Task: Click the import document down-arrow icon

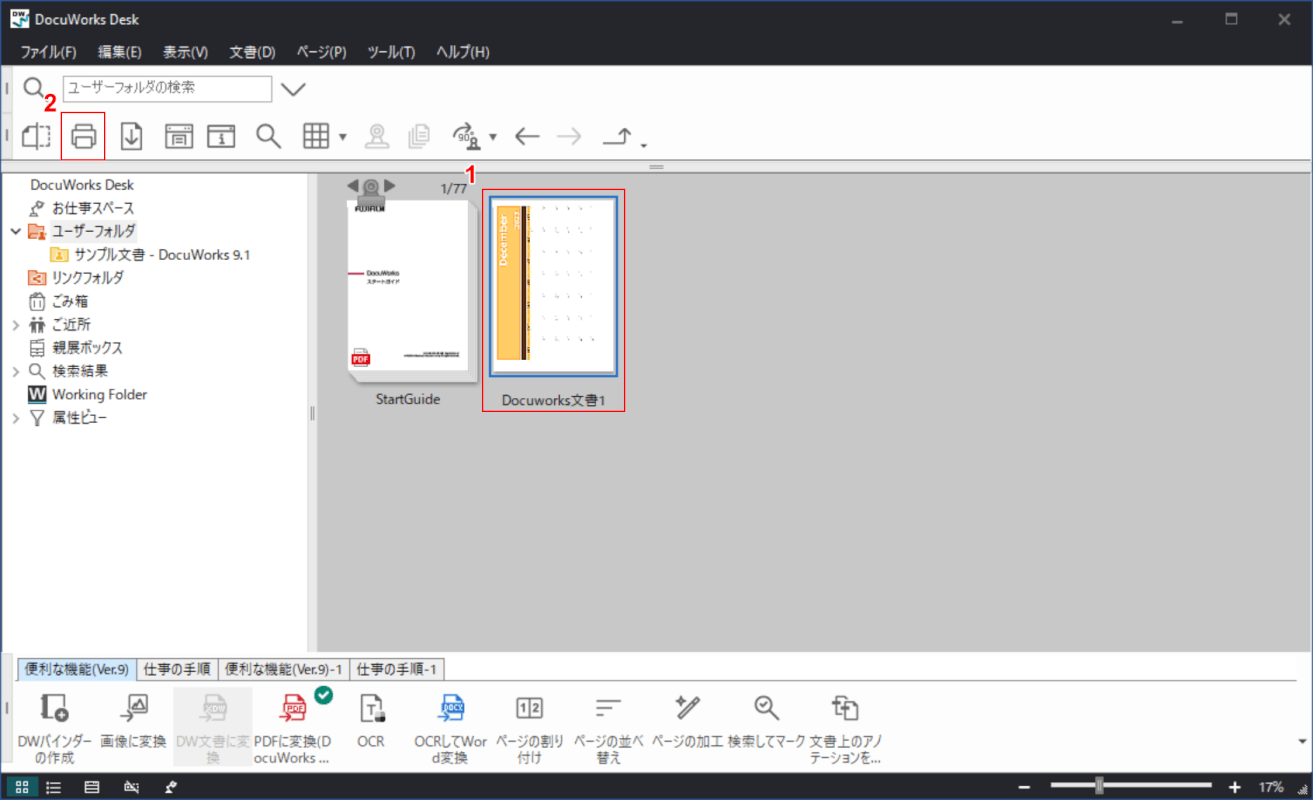Action: pos(131,136)
